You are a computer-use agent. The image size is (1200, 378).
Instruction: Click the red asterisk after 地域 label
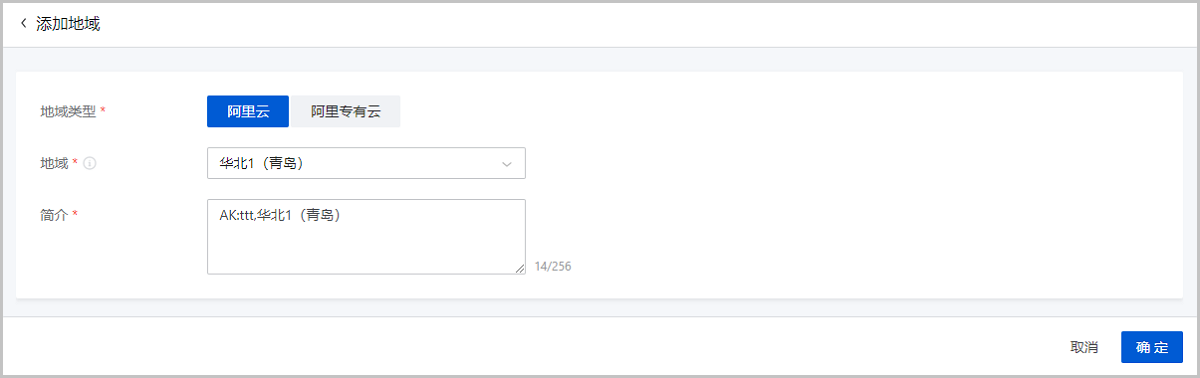(75, 162)
